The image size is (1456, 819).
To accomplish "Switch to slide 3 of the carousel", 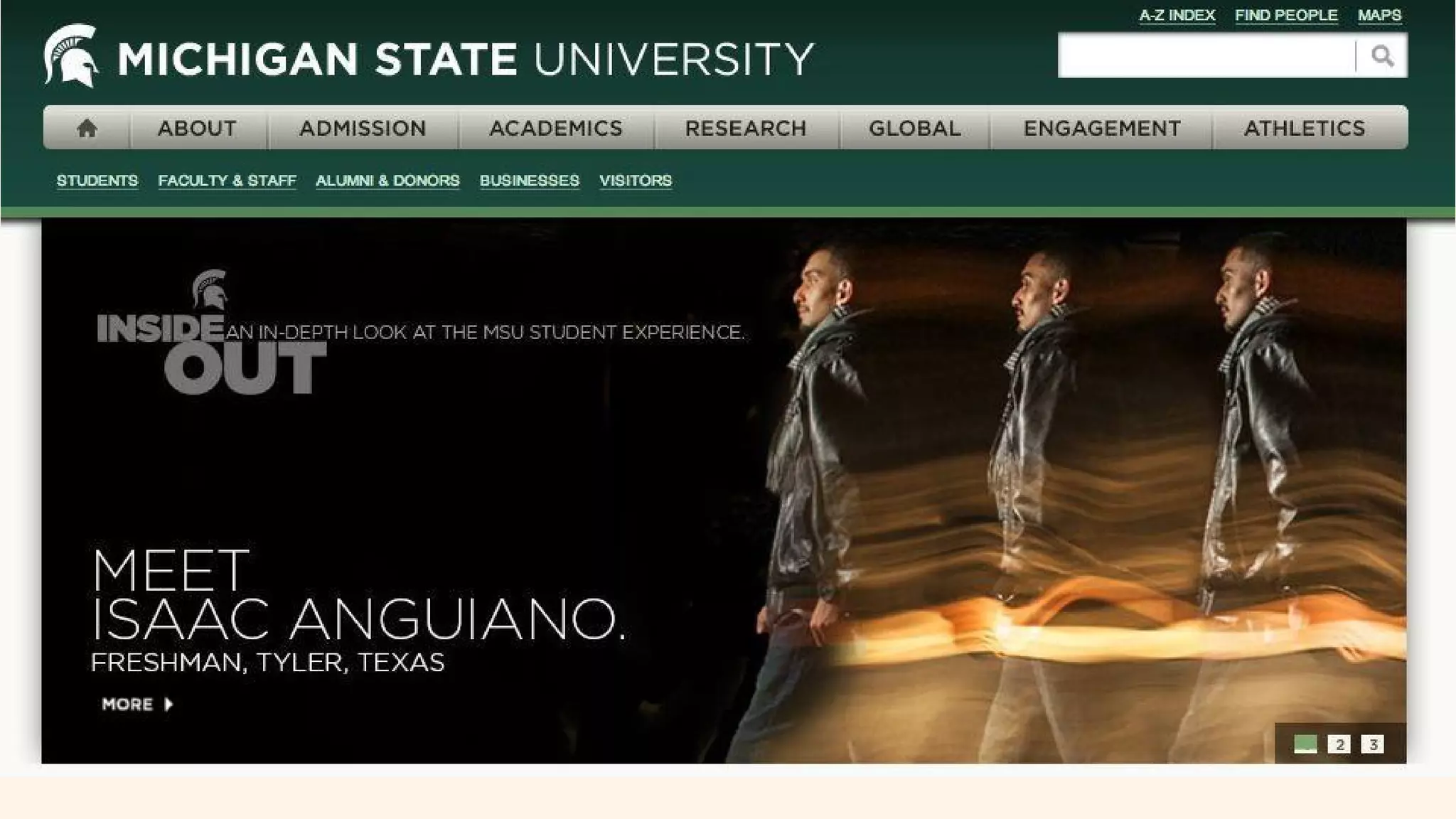I will tap(1373, 744).
